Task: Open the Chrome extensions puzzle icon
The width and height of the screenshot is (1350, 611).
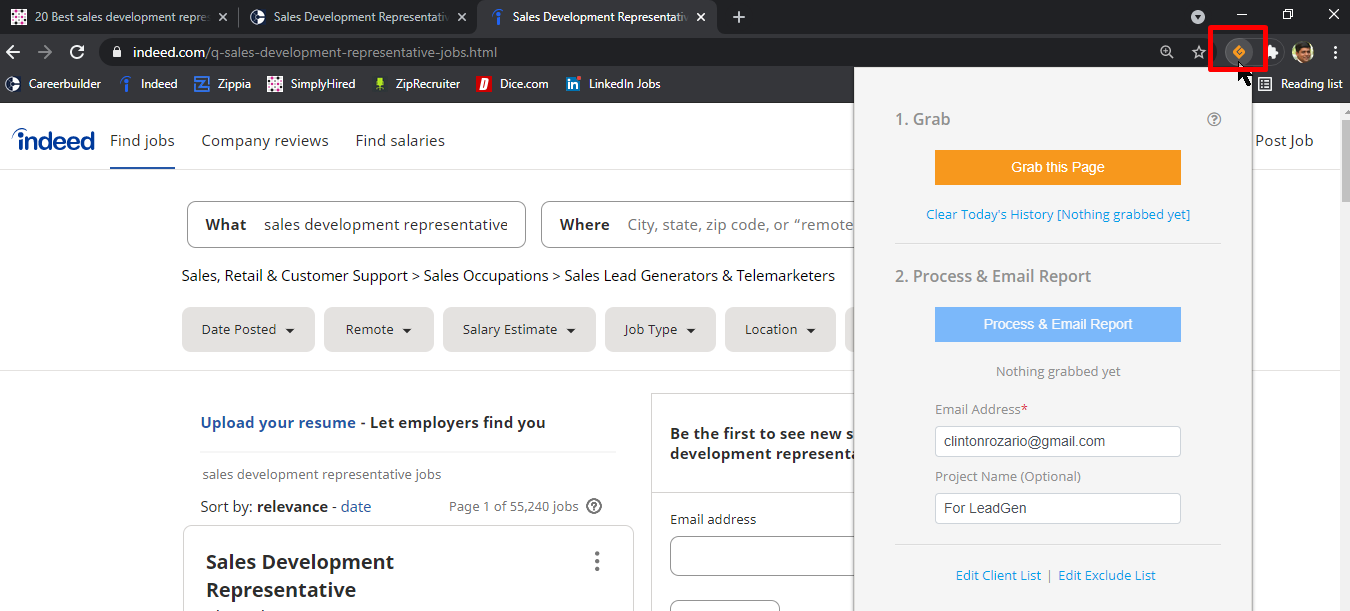Action: 1272,52
